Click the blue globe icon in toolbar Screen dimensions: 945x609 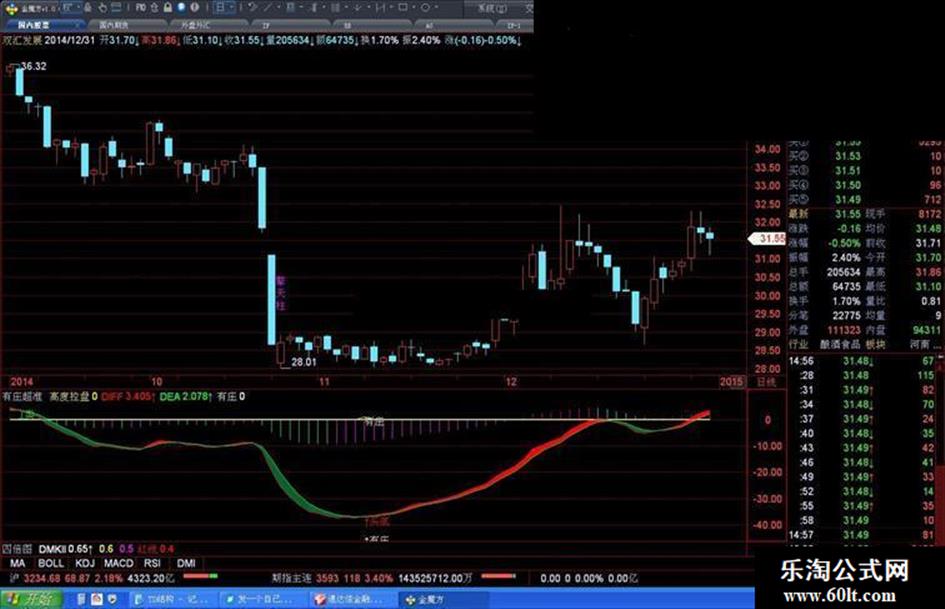click(181, 7)
